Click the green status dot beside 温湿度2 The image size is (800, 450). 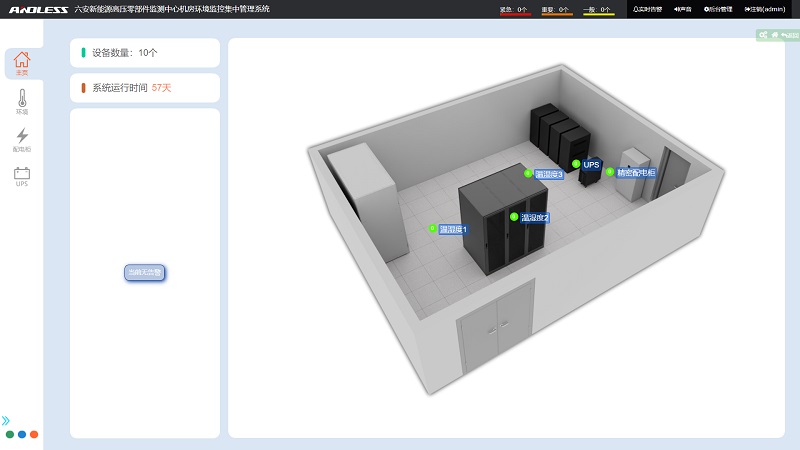click(514, 216)
